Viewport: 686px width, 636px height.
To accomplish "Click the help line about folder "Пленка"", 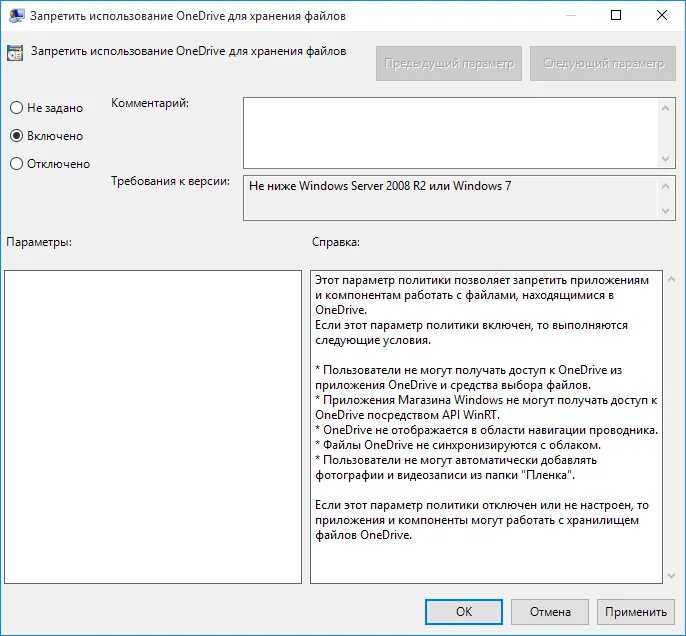I will [445, 475].
